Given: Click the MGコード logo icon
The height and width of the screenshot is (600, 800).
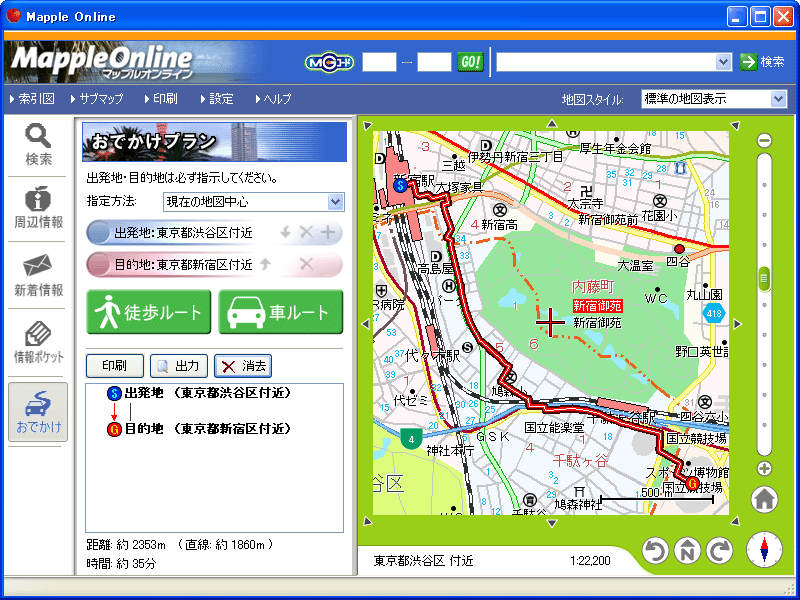Looking at the screenshot, I should click(329, 62).
